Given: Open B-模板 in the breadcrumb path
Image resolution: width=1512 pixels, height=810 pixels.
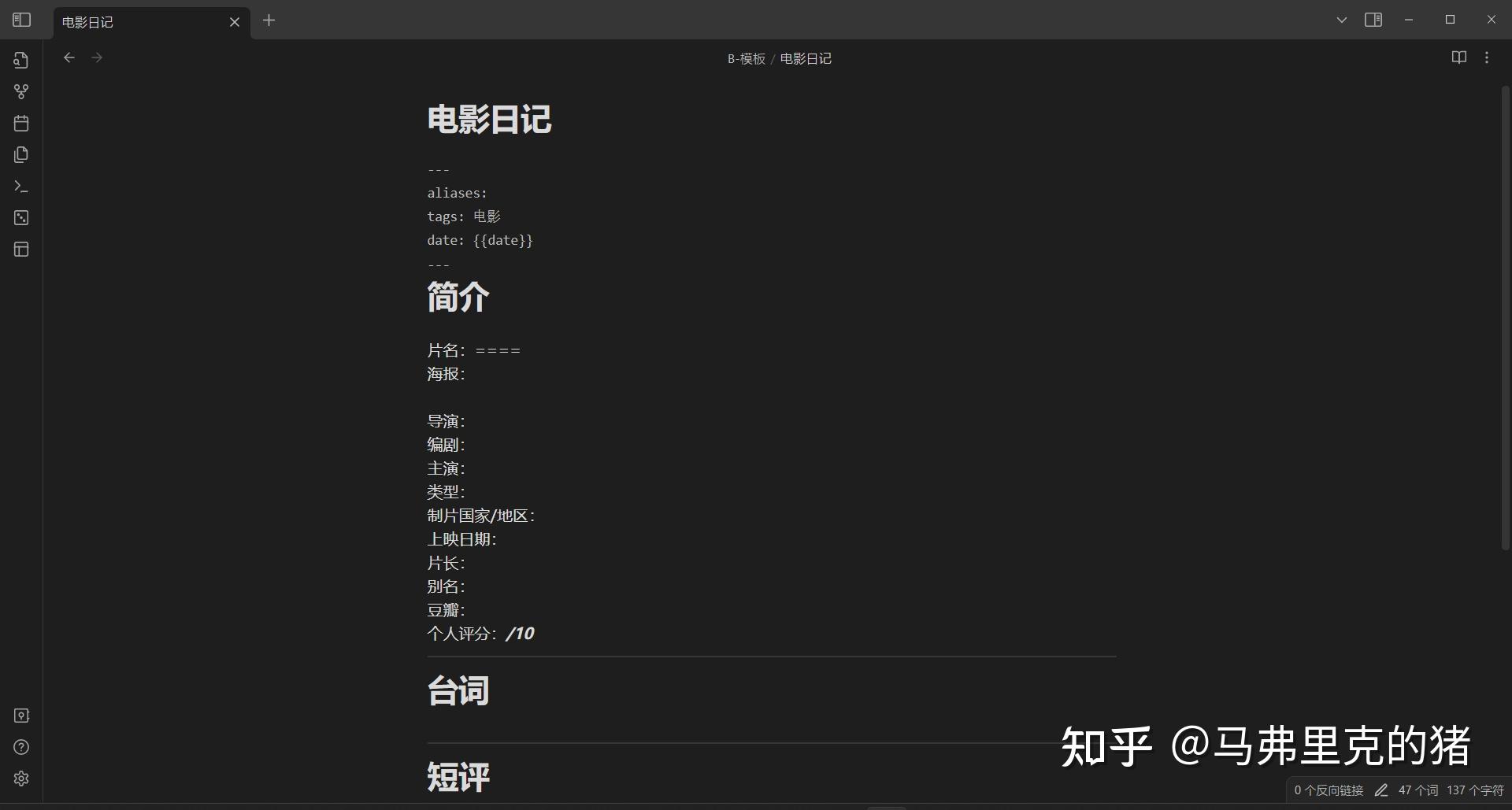Looking at the screenshot, I should tap(745, 57).
